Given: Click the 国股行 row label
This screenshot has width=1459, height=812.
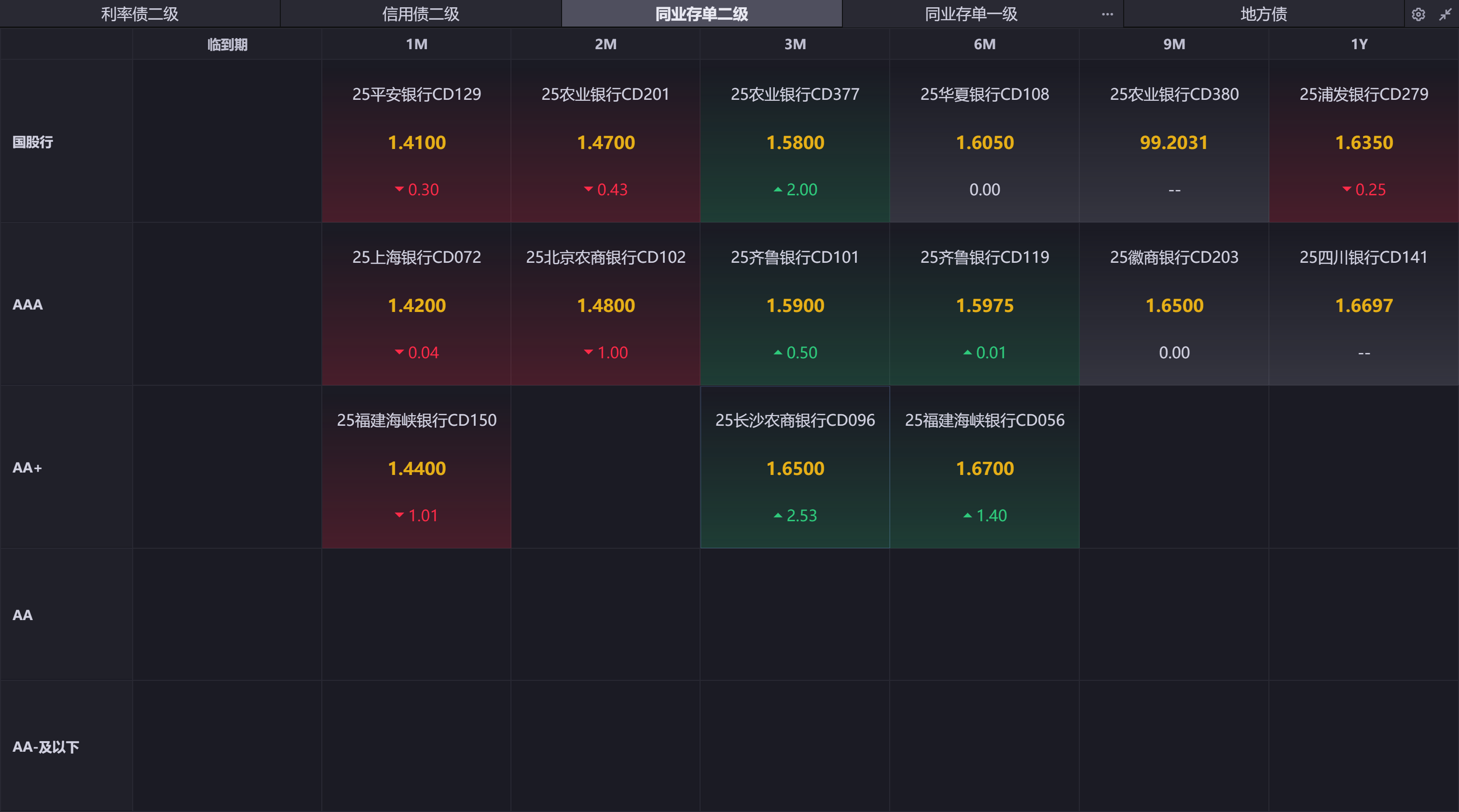Looking at the screenshot, I should pyautogui.click(x=33, y=141).
